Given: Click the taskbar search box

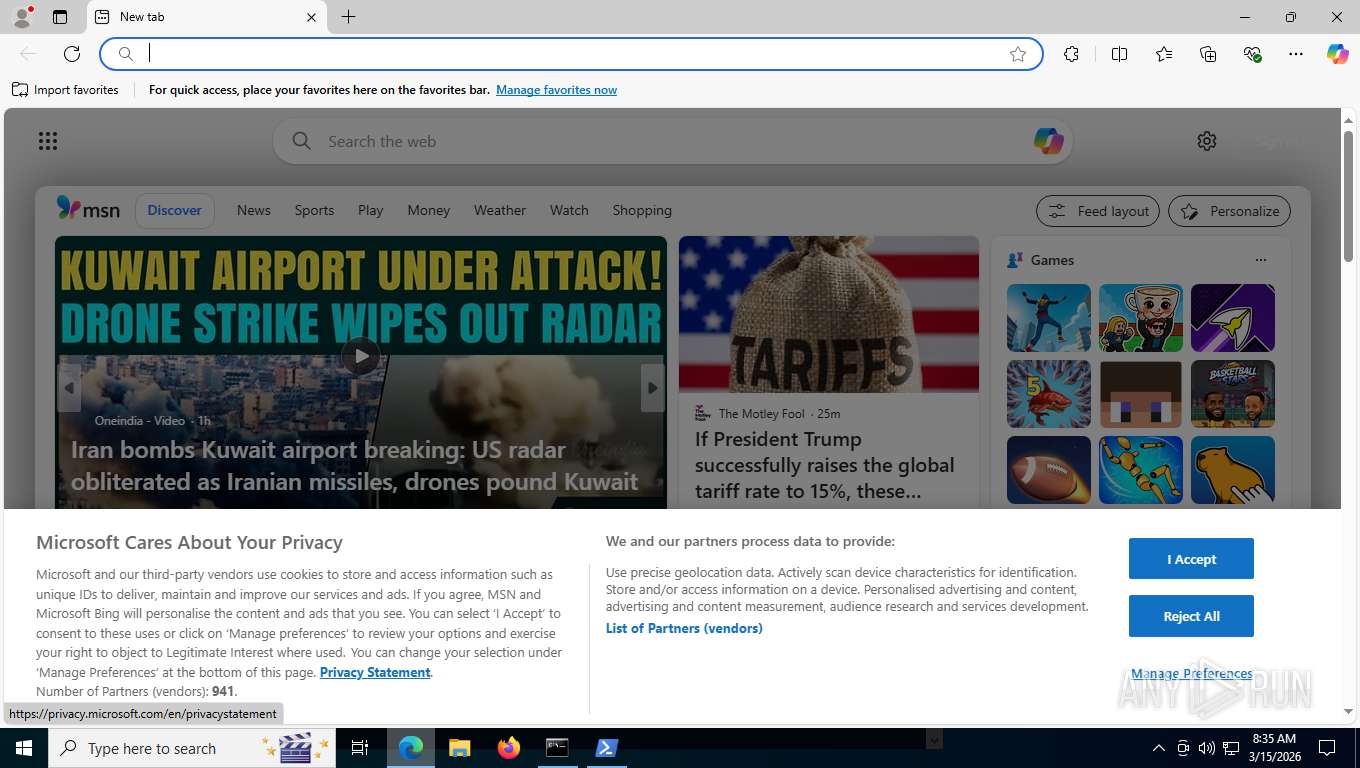Looking at the screenshot, I should tap(192, 748).
